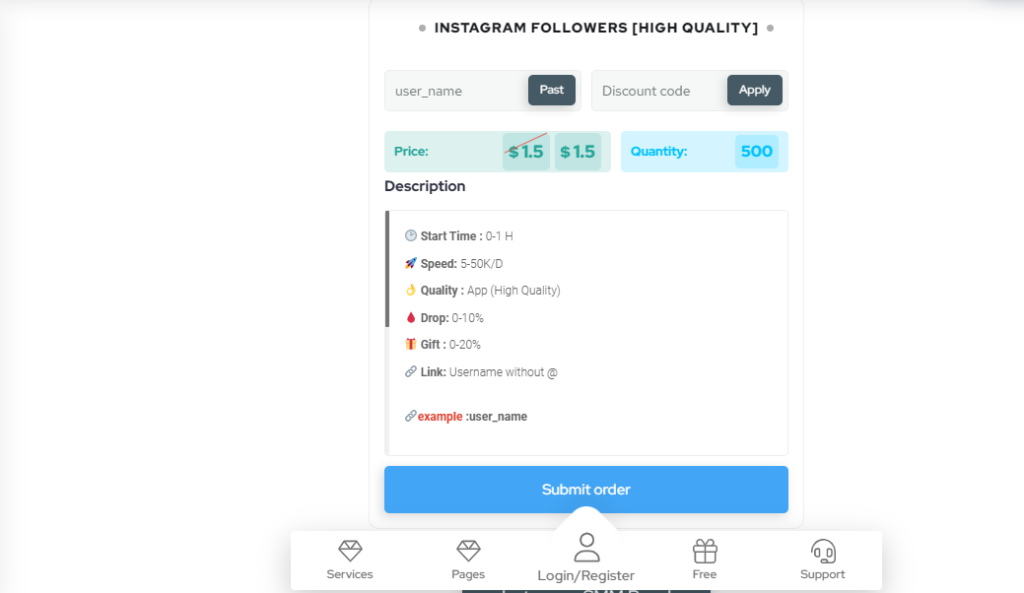1024x593 pixels.
Task: Select the Quantity value 500
Action: [x=755, y=151]
